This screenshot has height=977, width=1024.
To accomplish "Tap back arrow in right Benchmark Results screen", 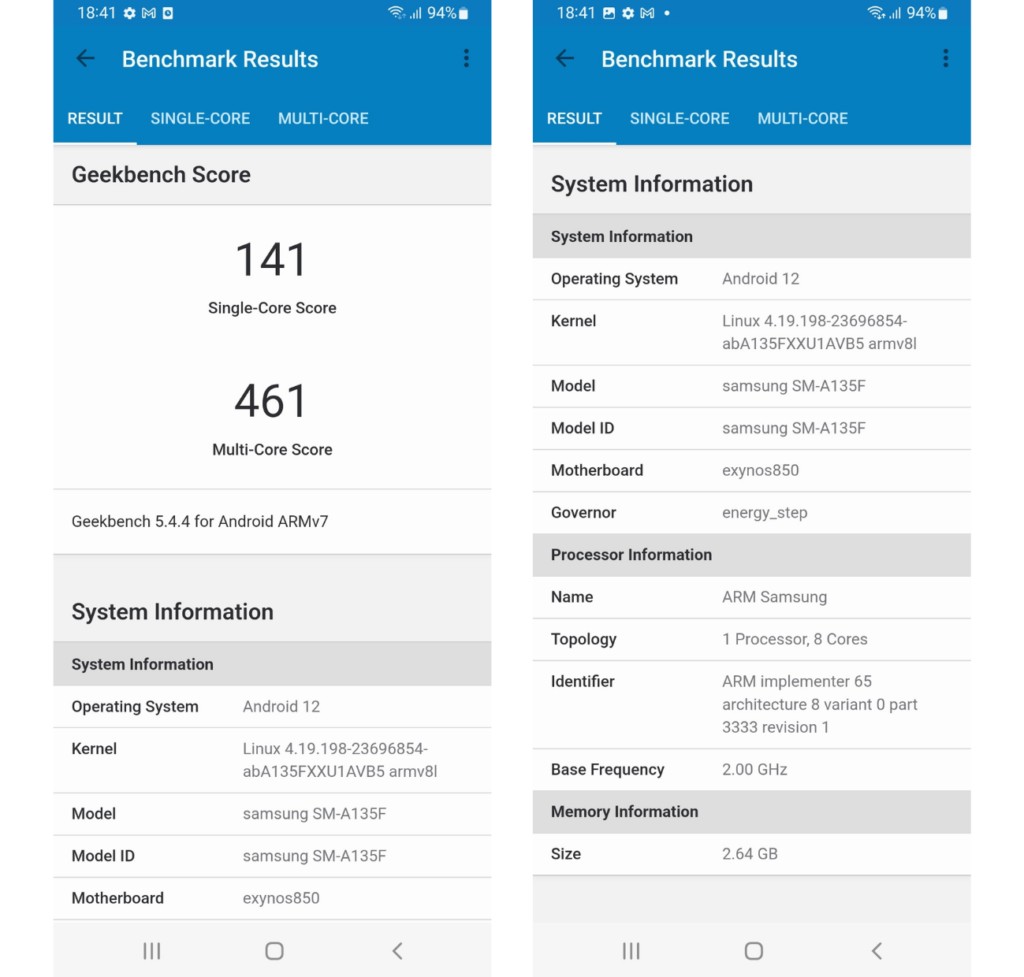I will [565, 59].
